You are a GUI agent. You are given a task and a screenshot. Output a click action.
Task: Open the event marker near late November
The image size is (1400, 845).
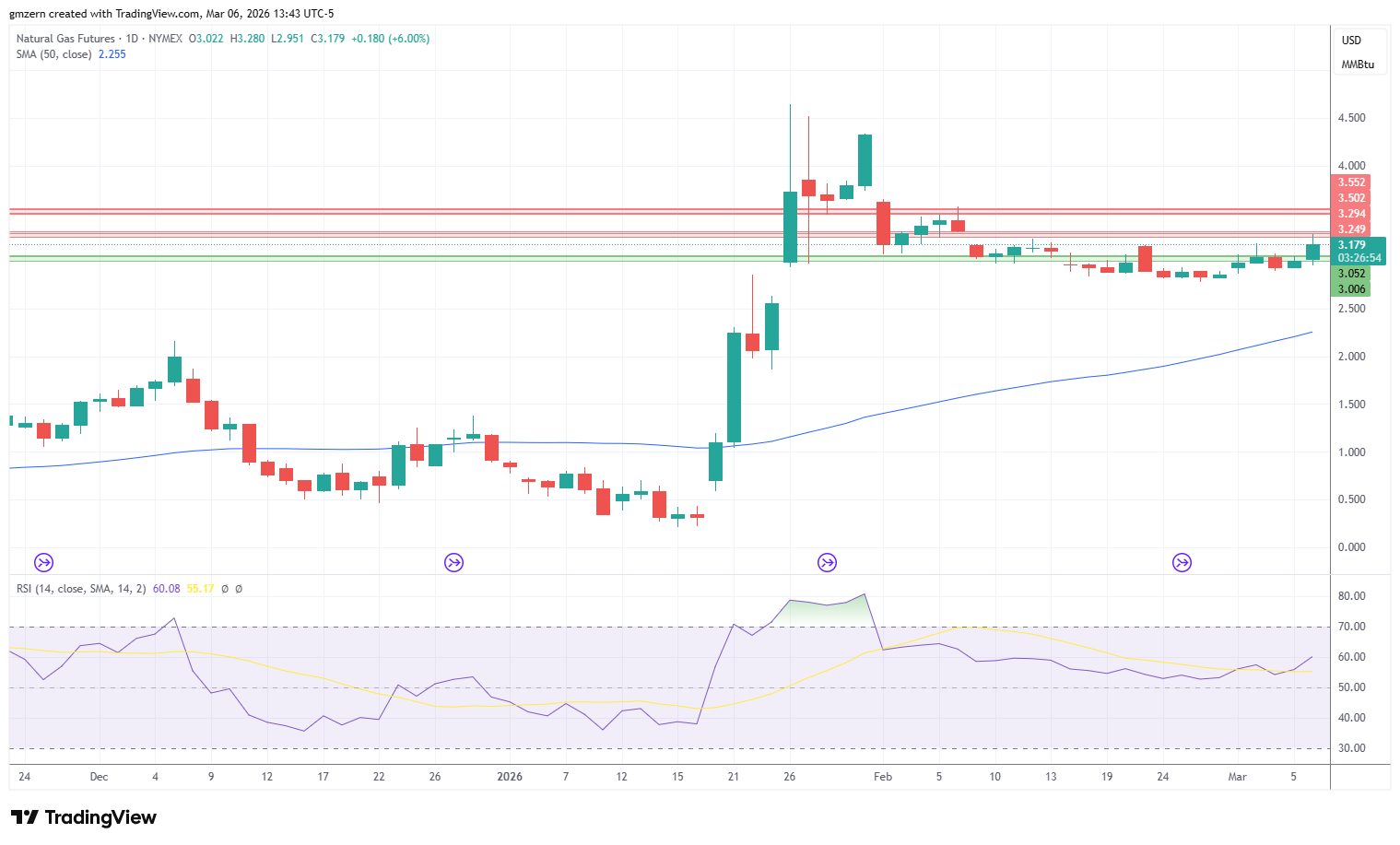tap(44, 562)
